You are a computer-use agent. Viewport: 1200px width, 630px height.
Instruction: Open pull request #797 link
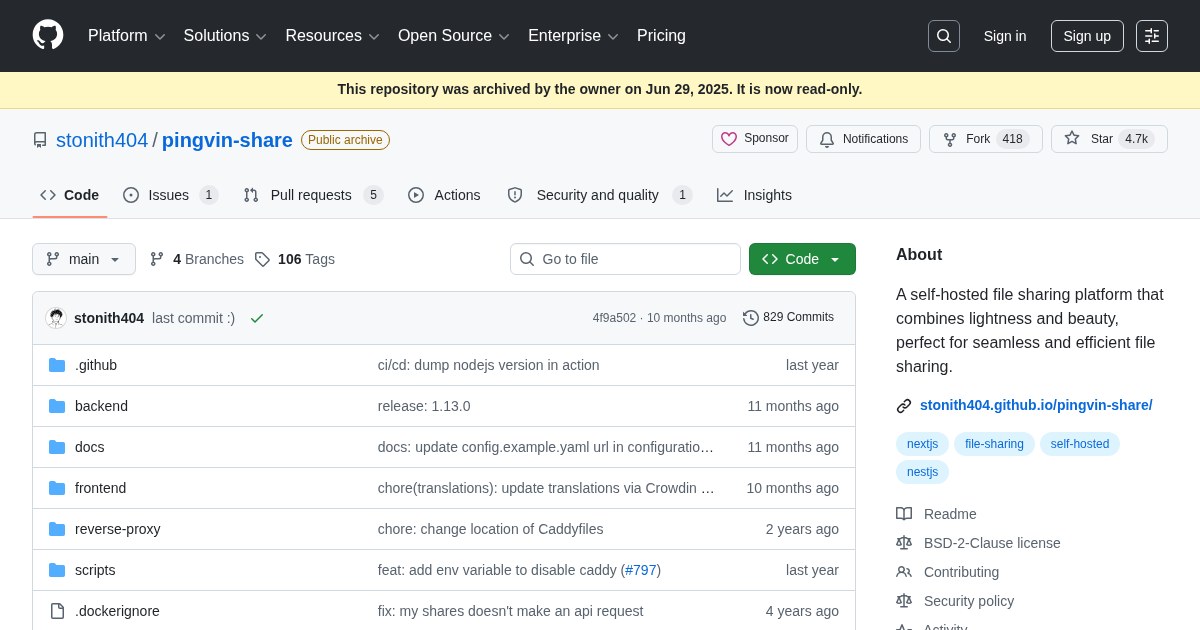[641, 570]
